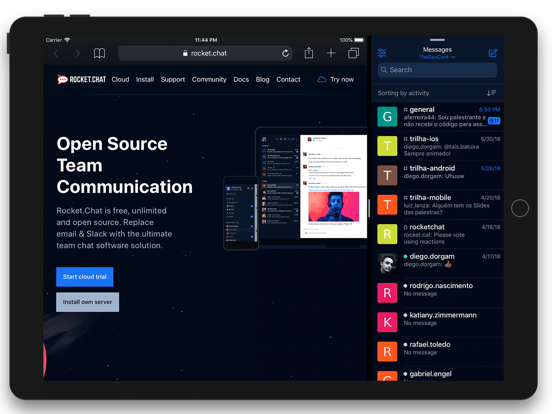Screen dimensions: 552x414
Task: Open the Docs menu item
Action: [241, 80]
